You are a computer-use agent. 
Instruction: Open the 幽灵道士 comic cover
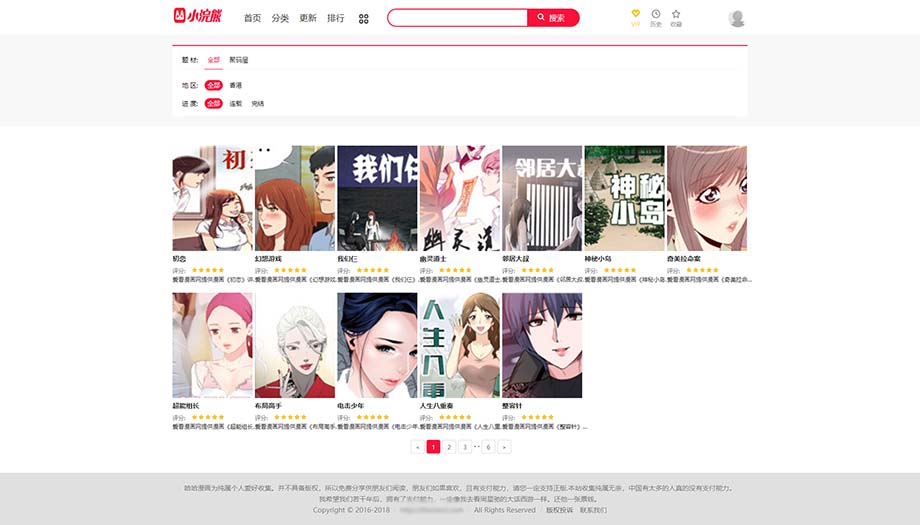click(459, 198)
